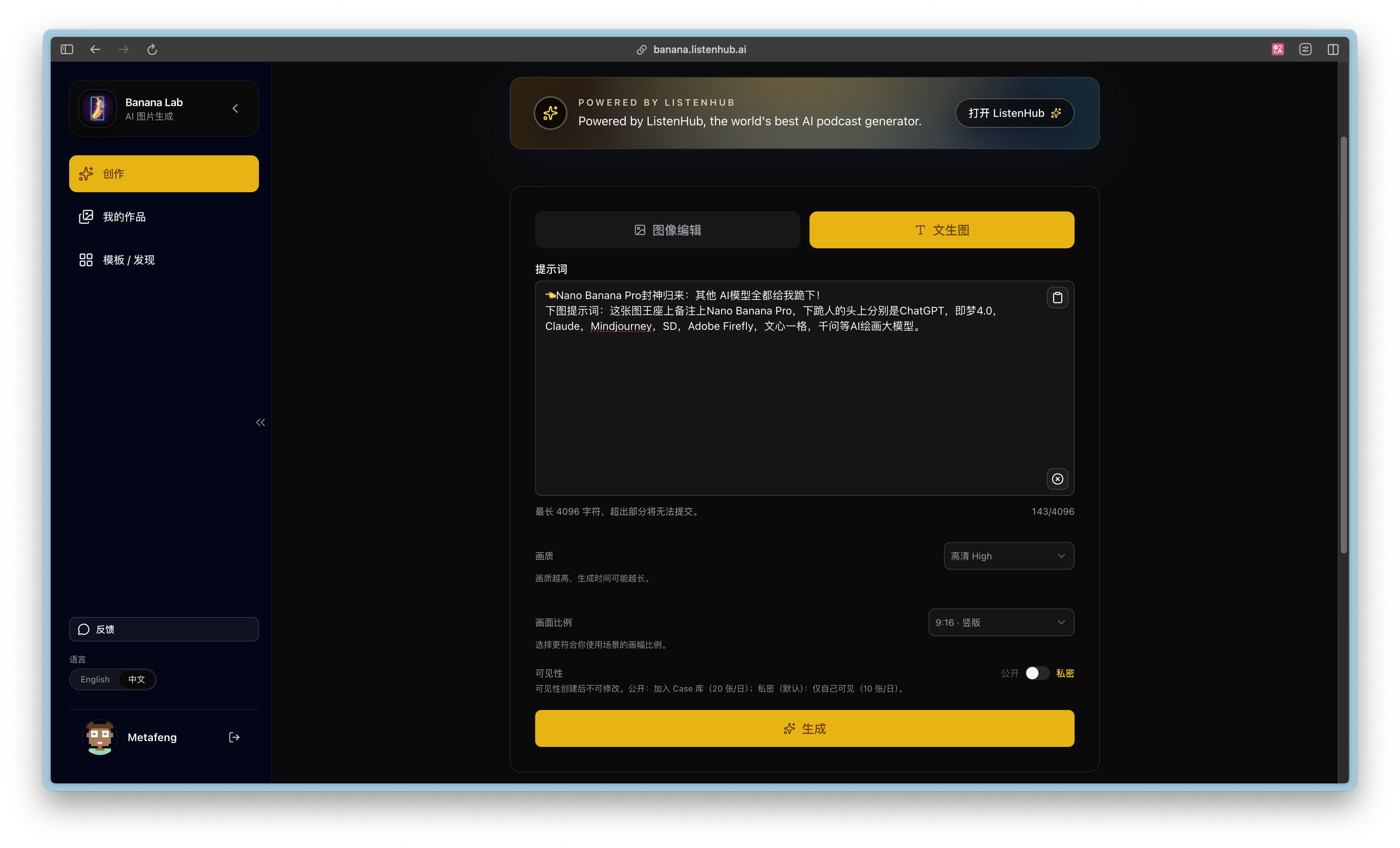This screenshot has height=848, width=1400.
Task: Reload the page
Action: click(152, 50)
